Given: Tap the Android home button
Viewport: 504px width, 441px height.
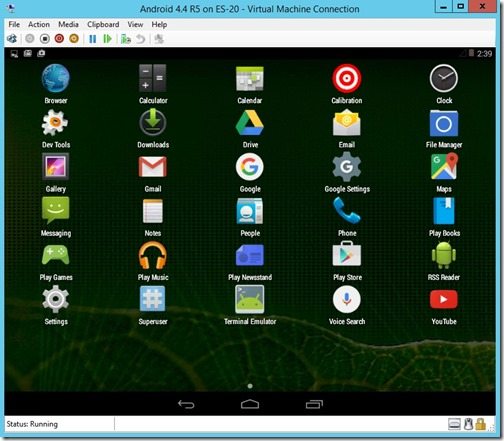Looking at the screenshot, I should (x=250, y=404).
